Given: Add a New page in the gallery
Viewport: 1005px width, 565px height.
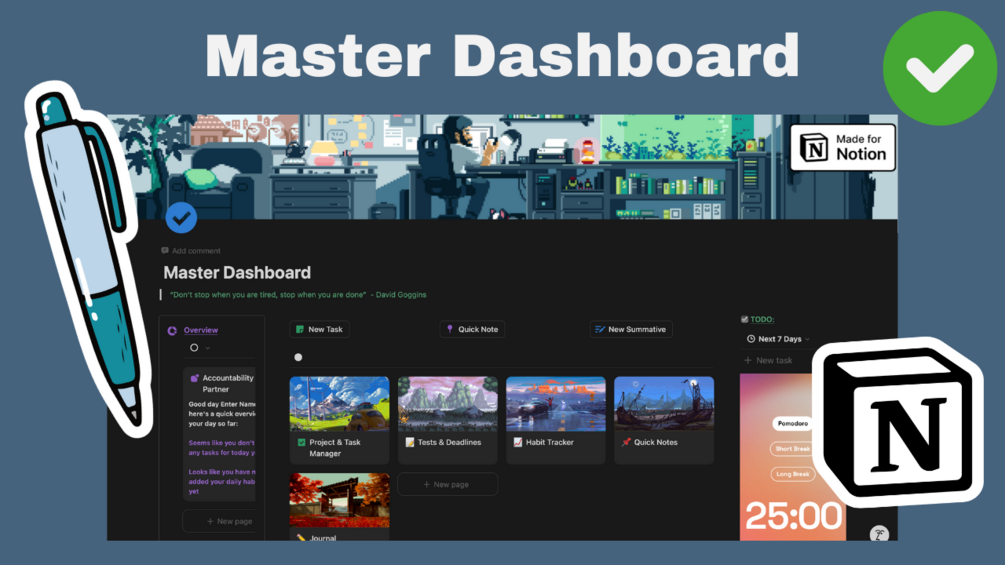Looking at the screenshot, I should tap(447, 484).
